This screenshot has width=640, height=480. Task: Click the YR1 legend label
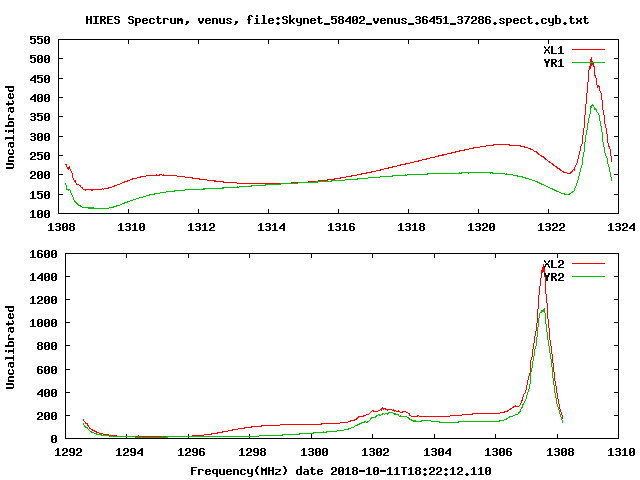553,63
